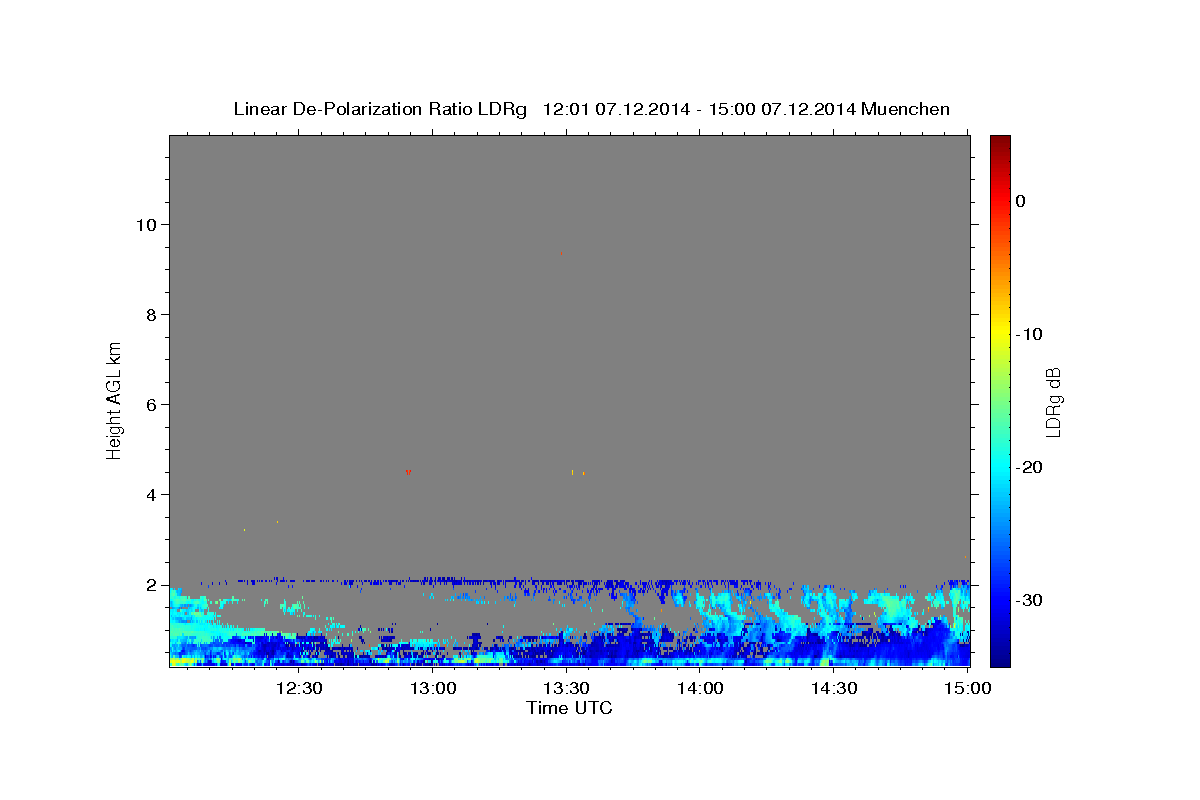
Task: Click the 'LDRg dB' colorbar label
Action: tap(1052, 402)
